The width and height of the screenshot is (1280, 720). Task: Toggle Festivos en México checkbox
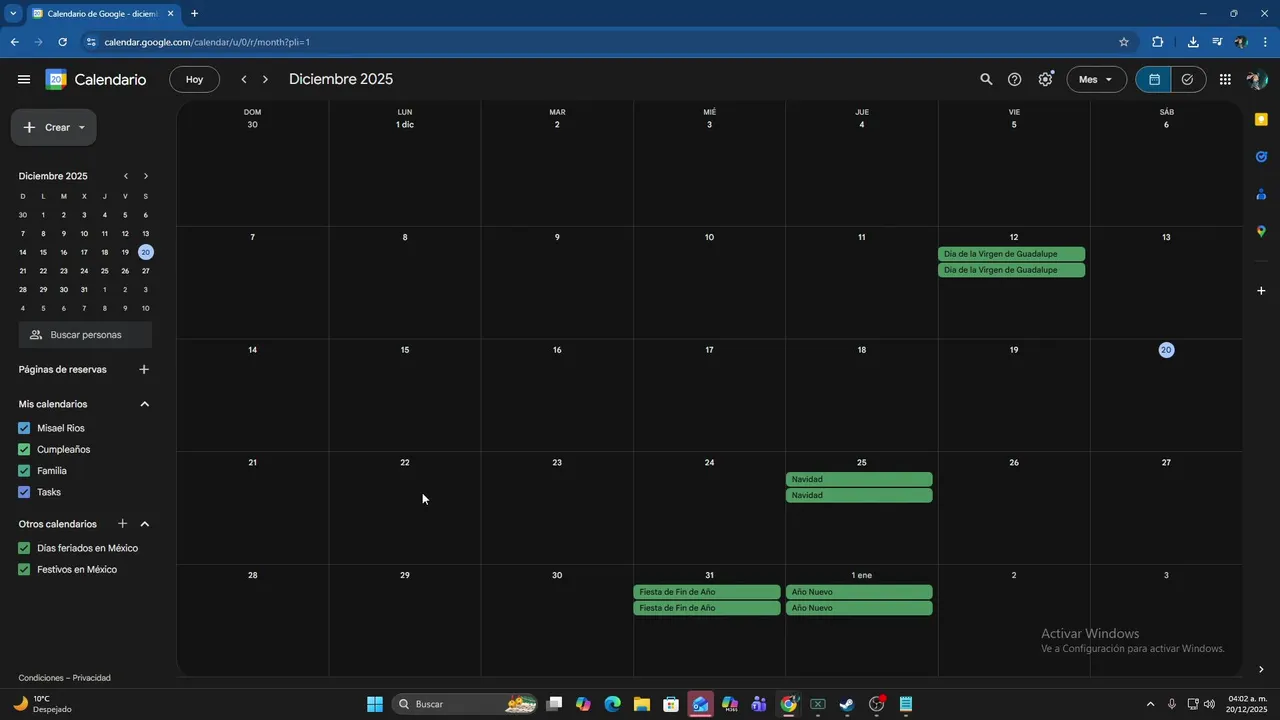click(24, 569)
